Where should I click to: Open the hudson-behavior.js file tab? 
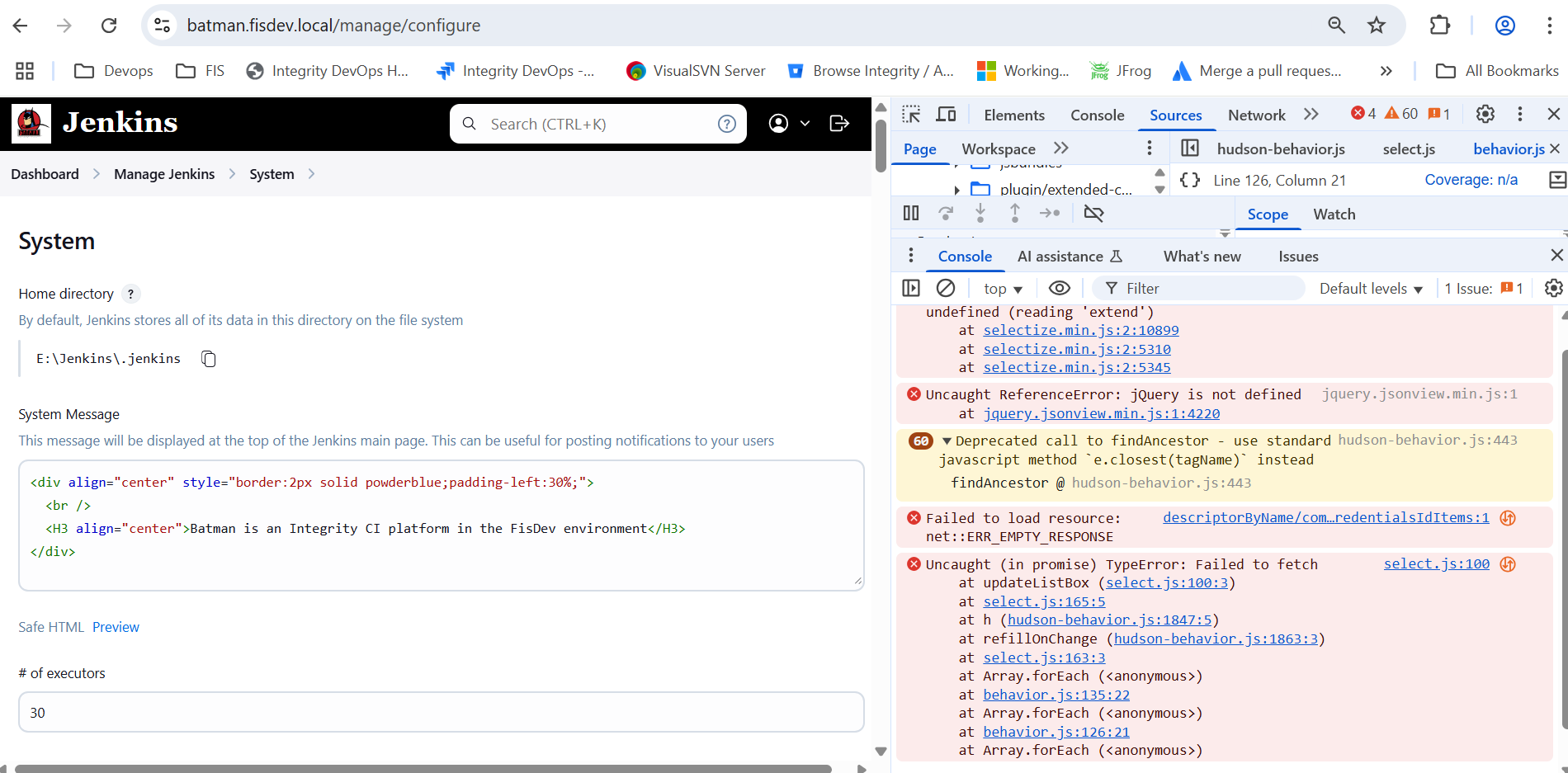click(1281, 149)
